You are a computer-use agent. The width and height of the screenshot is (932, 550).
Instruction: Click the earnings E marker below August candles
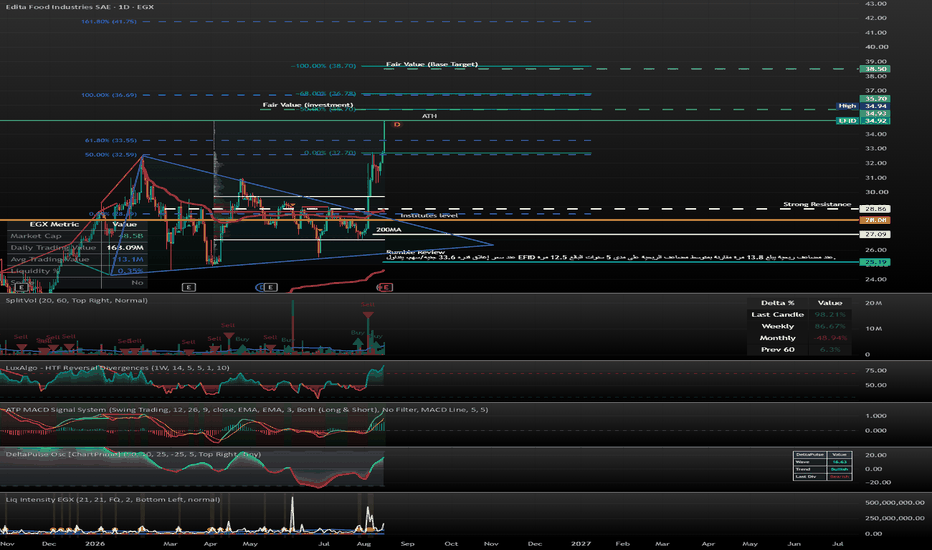tap(385, 287)
